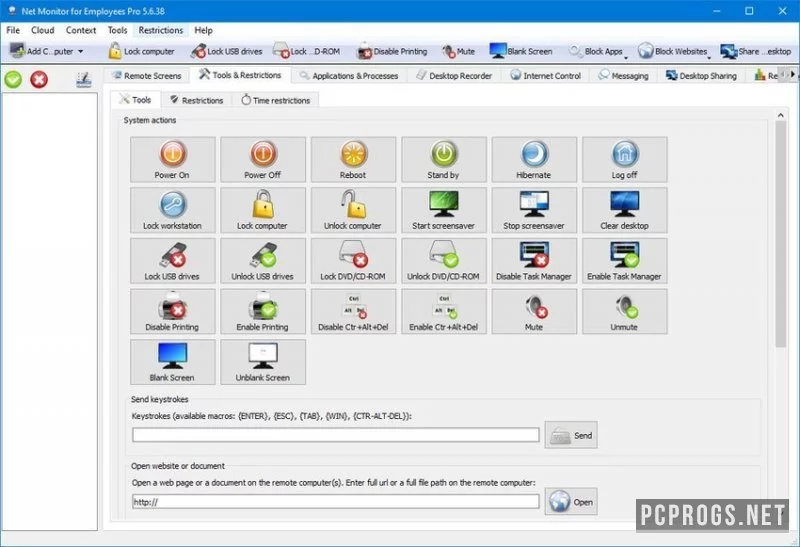Click the Open website button

point(571,502)
